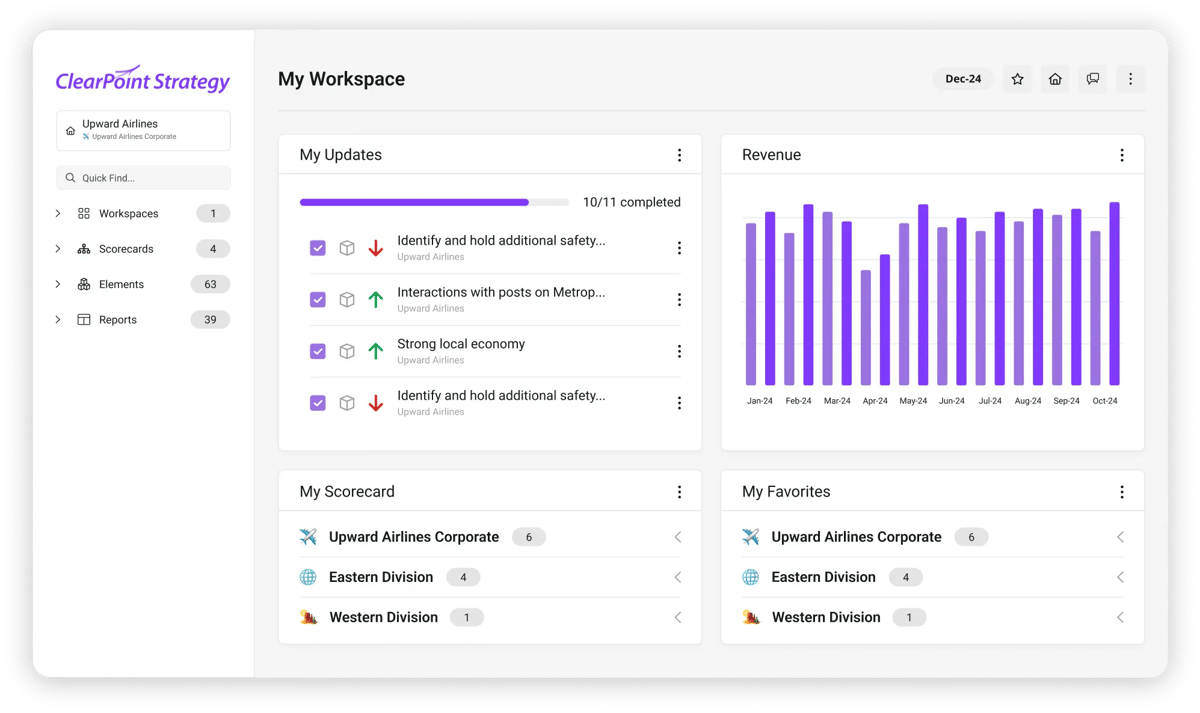The height and width of the screenshot is (713, 1200).
Task: Click home icon in Upward Airlines selector
Action: (x=70, y=131)
